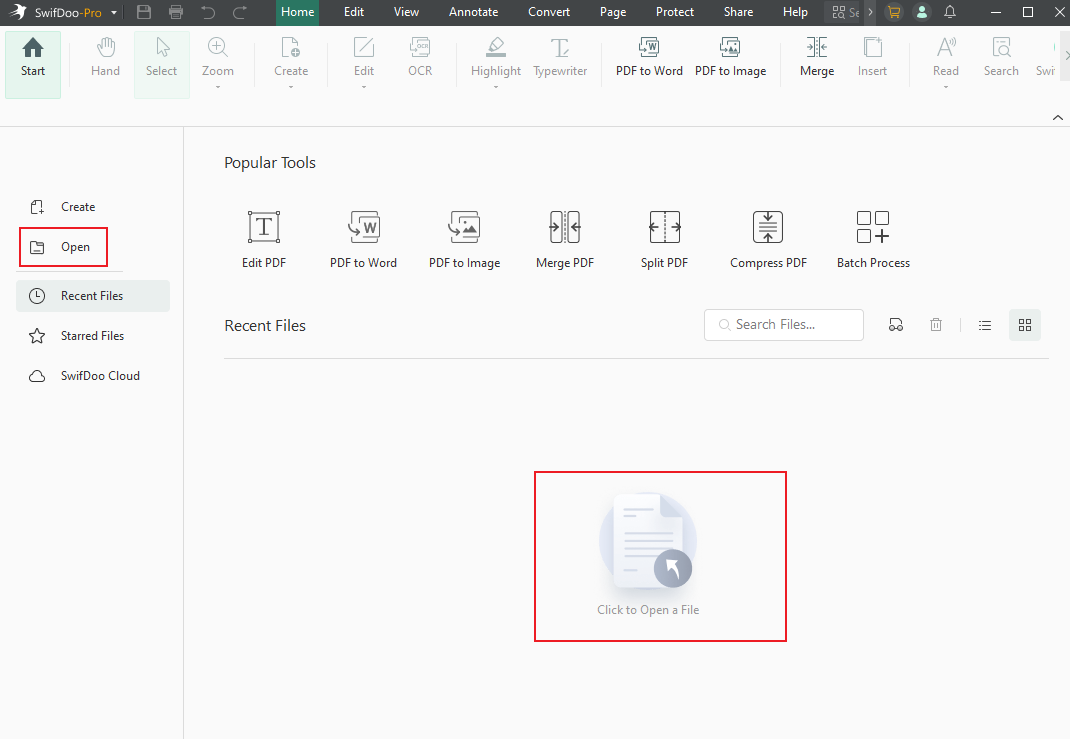Screen dimensions: 1070x739
Task: Enable the Select tool
Action: (161, 60)
